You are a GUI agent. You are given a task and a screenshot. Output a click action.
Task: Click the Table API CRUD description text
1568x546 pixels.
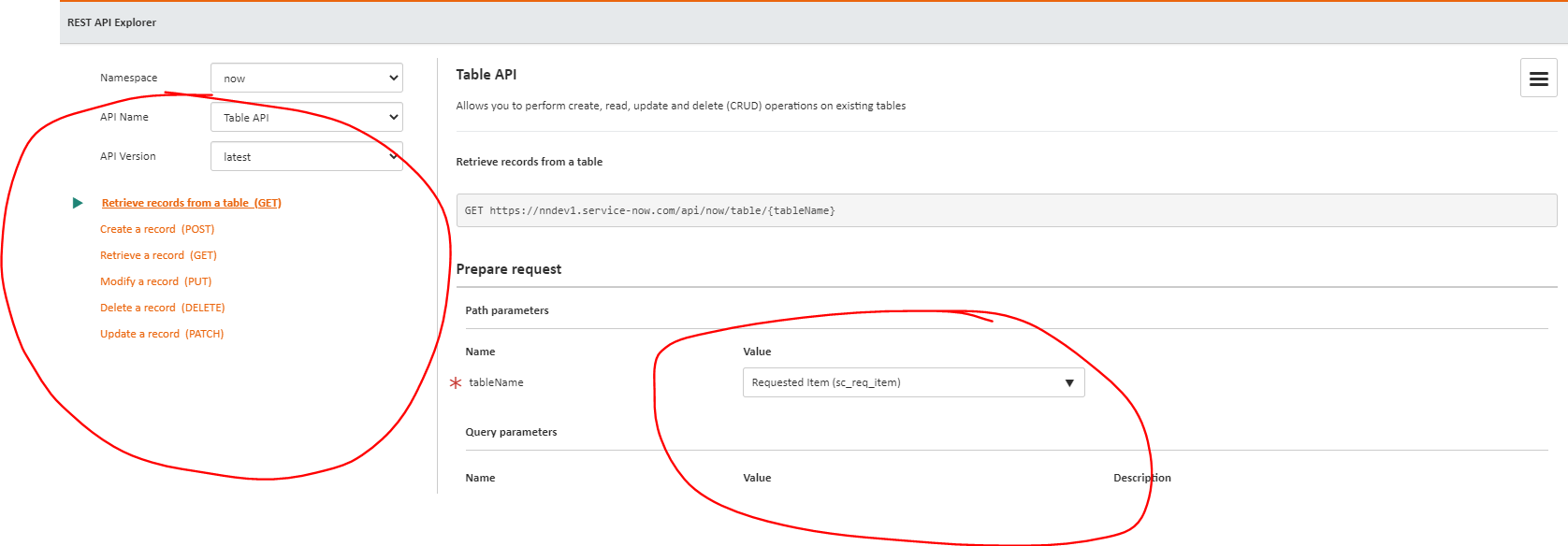681,106
